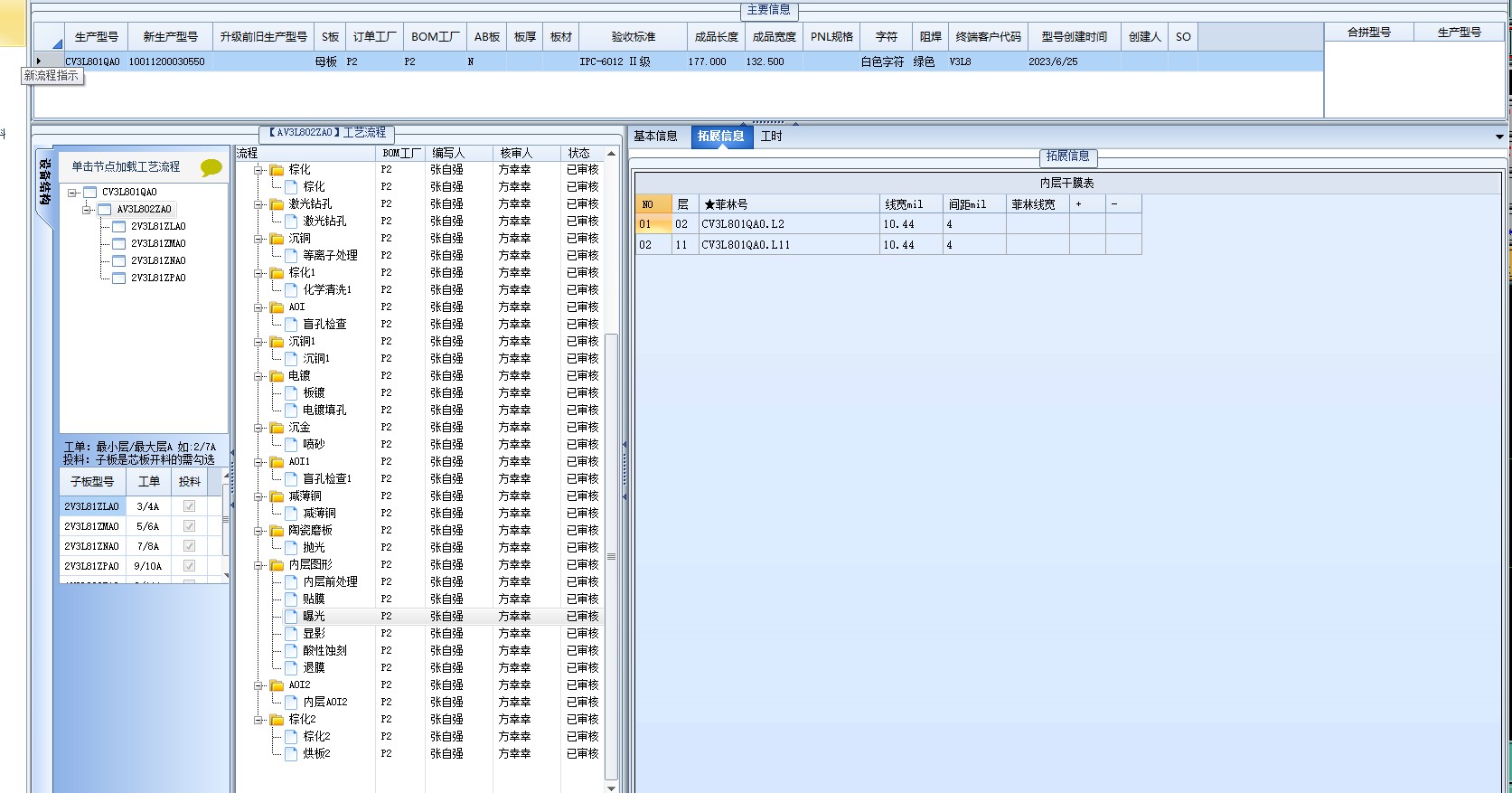Click the process list vertical scrollbar thumb
The width and height of the screenshot is (1512, 793).
(611, 556)
